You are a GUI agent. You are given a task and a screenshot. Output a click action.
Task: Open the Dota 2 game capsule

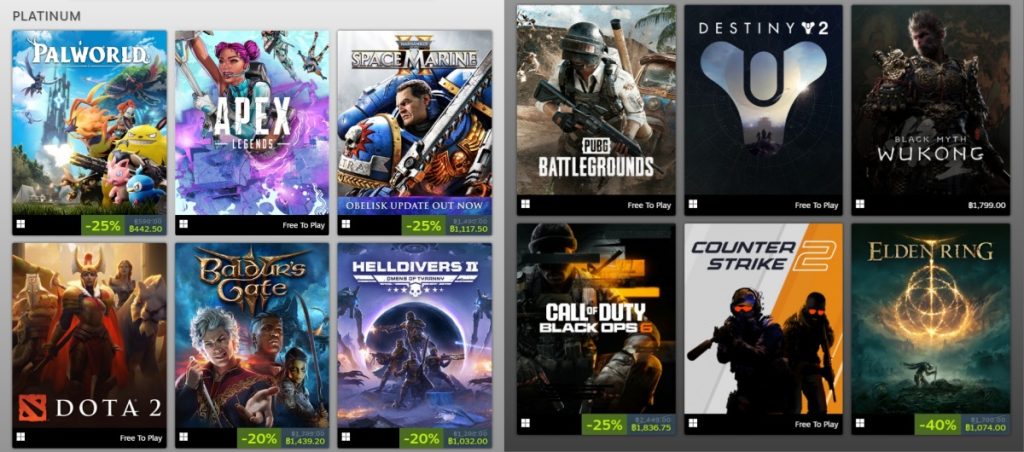89,336
